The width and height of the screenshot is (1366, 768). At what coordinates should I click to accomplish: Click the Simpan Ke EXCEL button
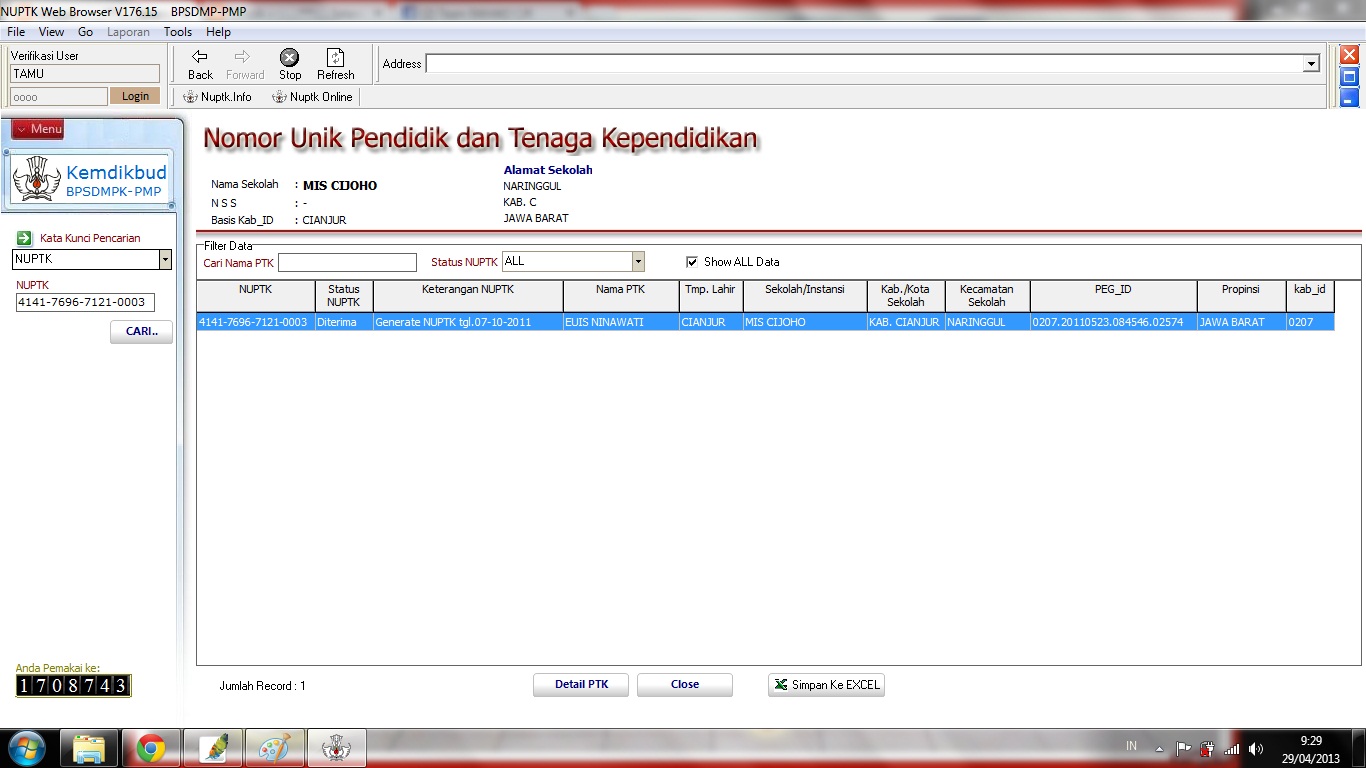pos(826,685)
